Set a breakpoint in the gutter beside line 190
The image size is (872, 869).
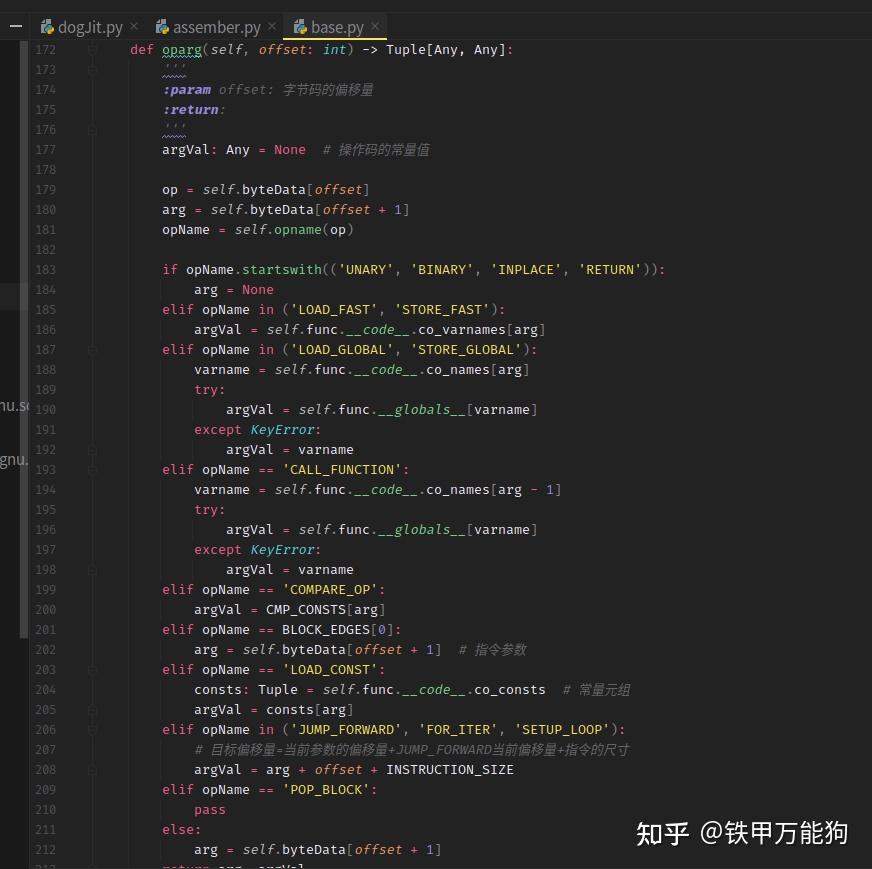(x=70, y=409)
